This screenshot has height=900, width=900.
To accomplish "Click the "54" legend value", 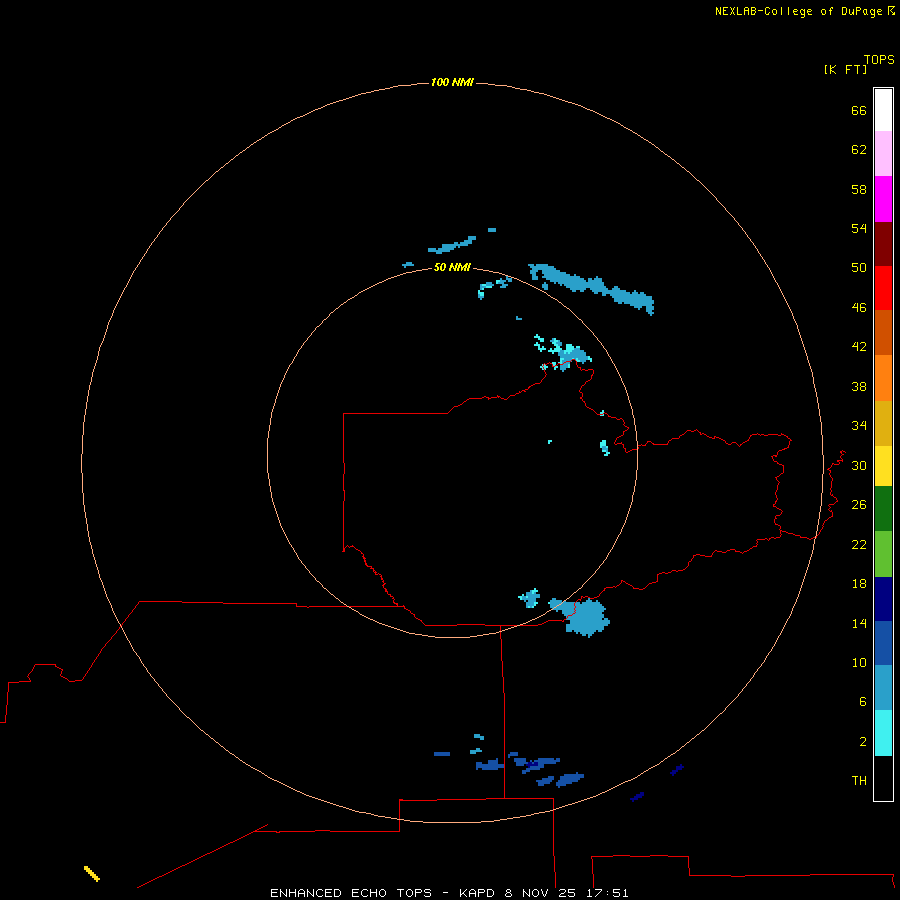I will [859, 228].
